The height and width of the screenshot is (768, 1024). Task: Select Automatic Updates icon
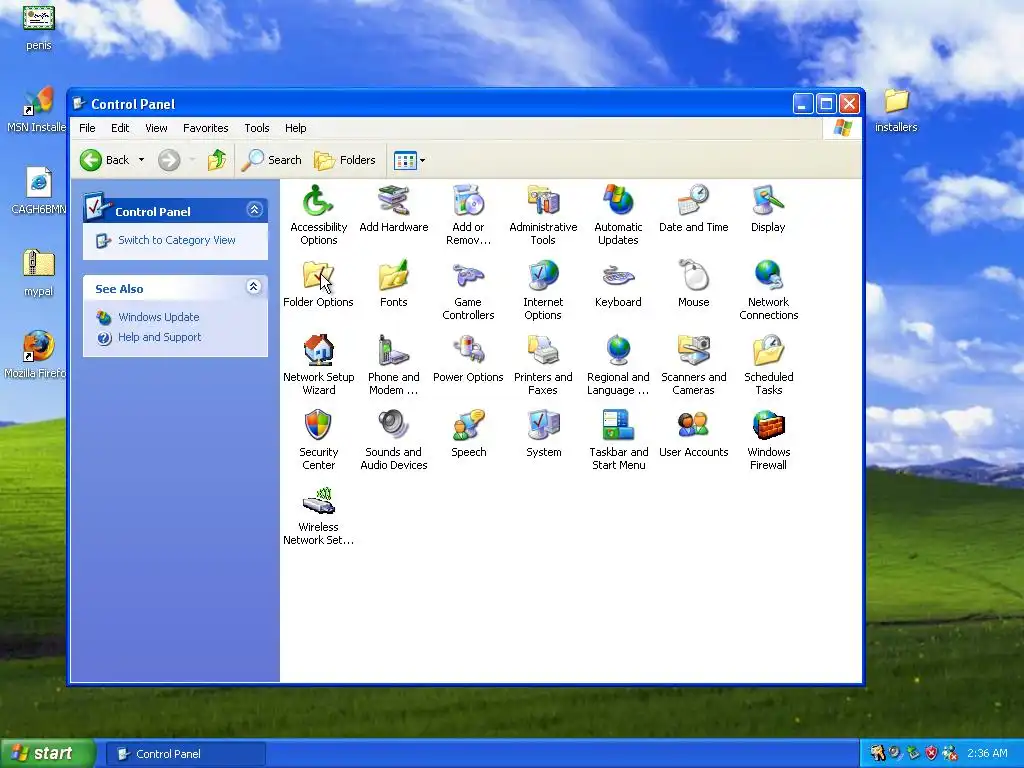pyautogui.click(x=618, y=214)
